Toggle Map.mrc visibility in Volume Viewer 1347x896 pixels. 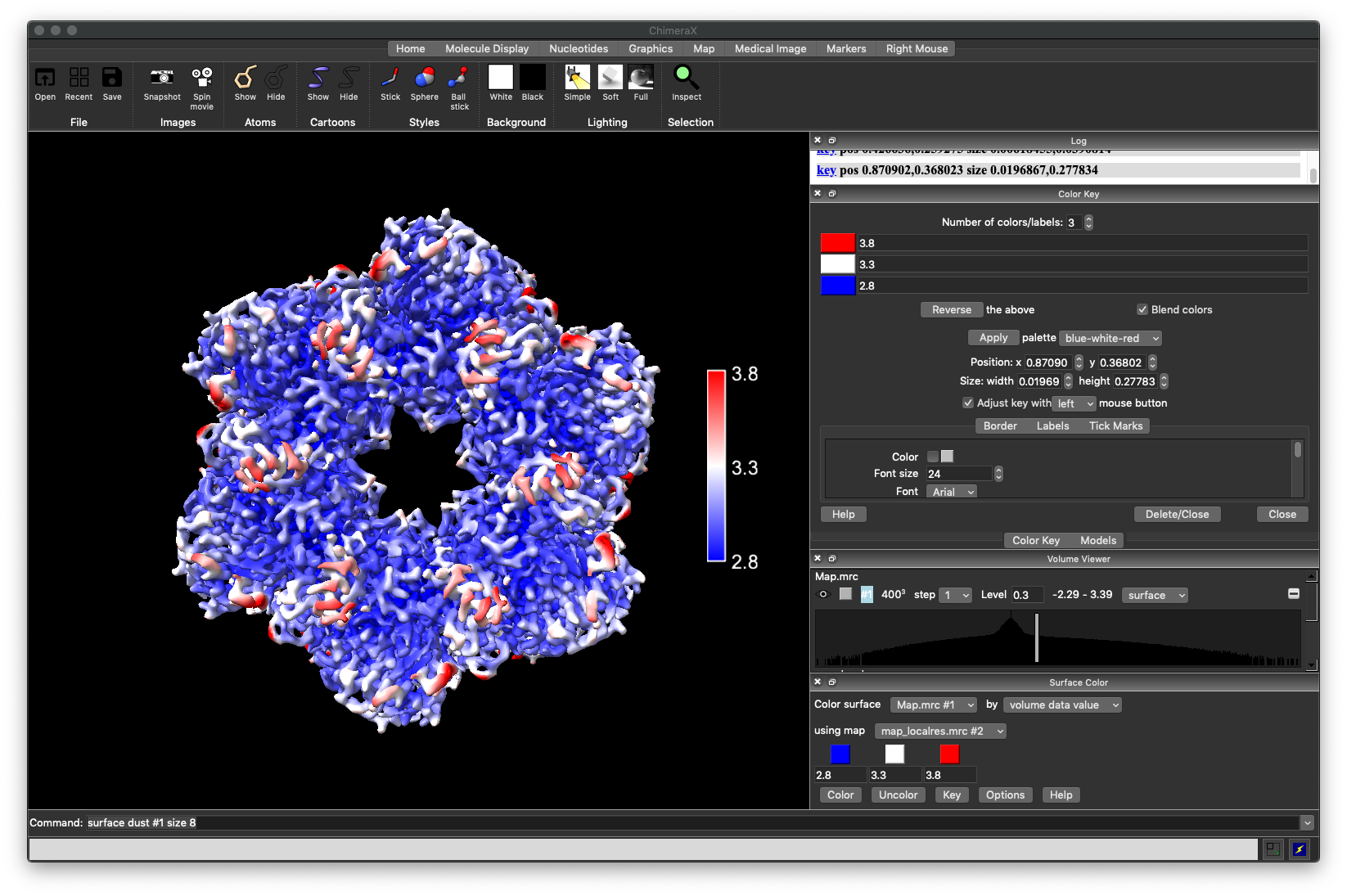click(823, 595)
